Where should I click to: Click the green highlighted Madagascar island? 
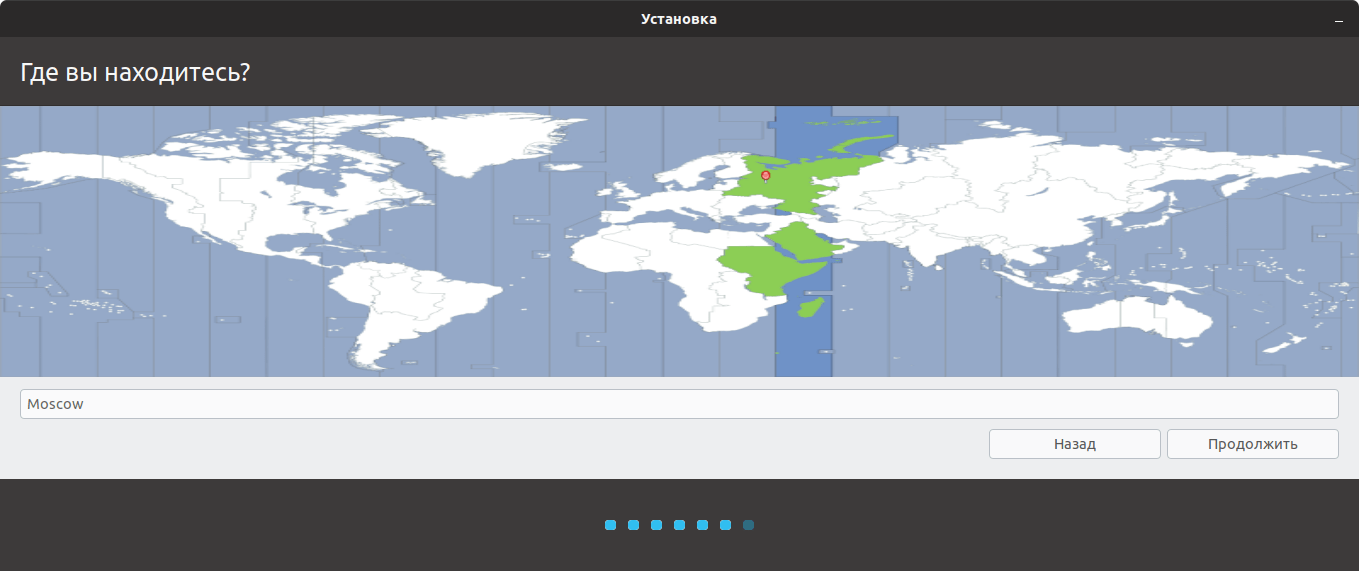[x=811, y=307]
